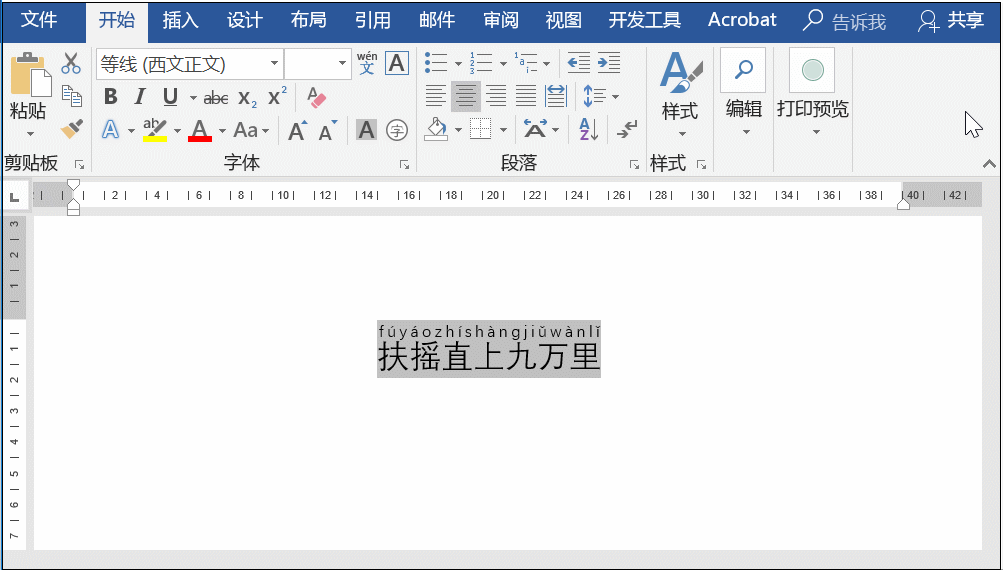The width and height of the screenshot is (1003, 570).
Task: Open Font dialog launcher
Action: [404, 165]
